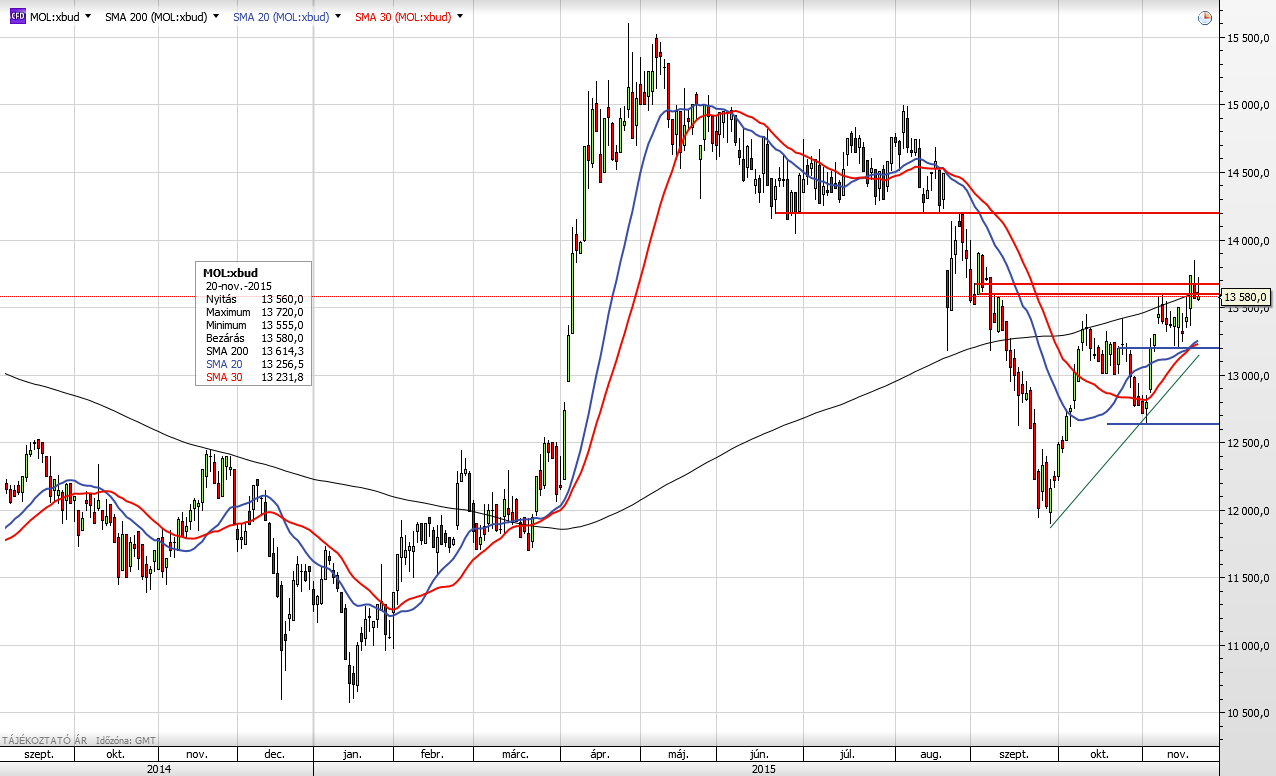
Task: Click the 12 000,0 price axis label
Action: pos(1248,511)
